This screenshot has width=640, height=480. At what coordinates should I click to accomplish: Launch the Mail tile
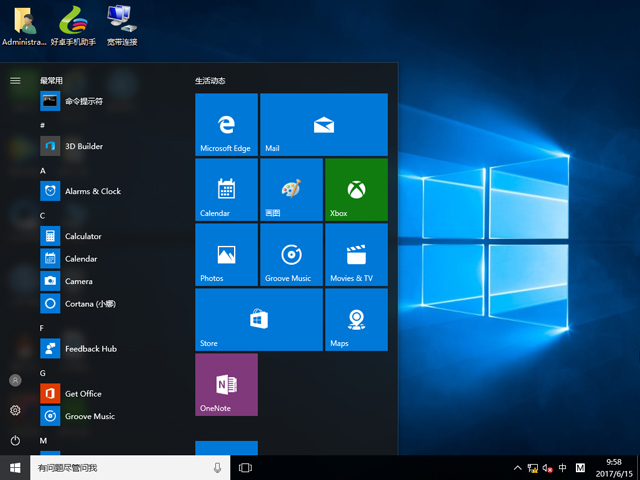point(323,125)
